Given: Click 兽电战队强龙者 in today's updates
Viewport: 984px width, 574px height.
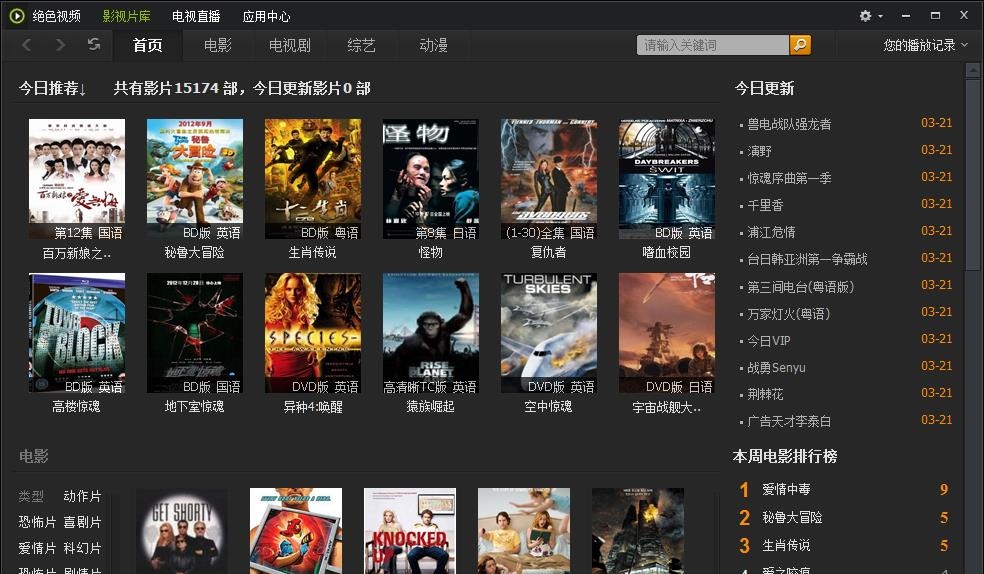Looking at the screenshot, I should pyautogui.click(x=789, y=124).
